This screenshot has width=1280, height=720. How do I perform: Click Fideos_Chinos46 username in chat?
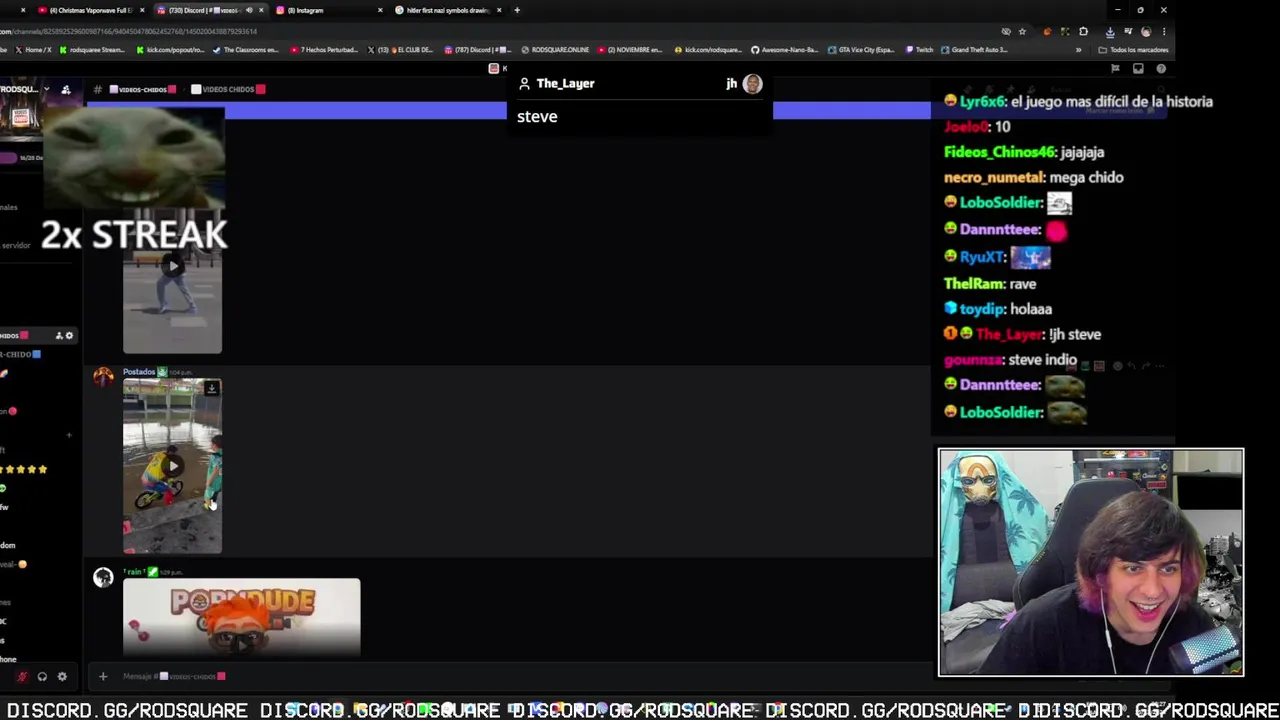(x=999, y=152)
